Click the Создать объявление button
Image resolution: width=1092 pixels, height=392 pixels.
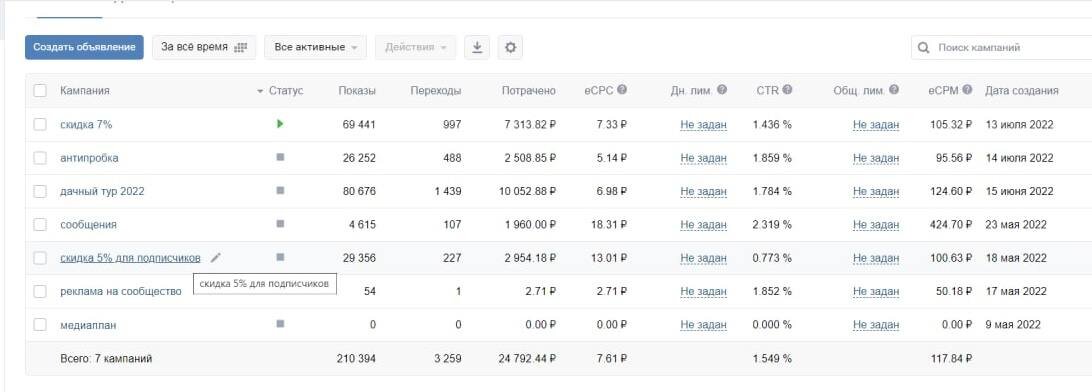[x=84, y=47]
